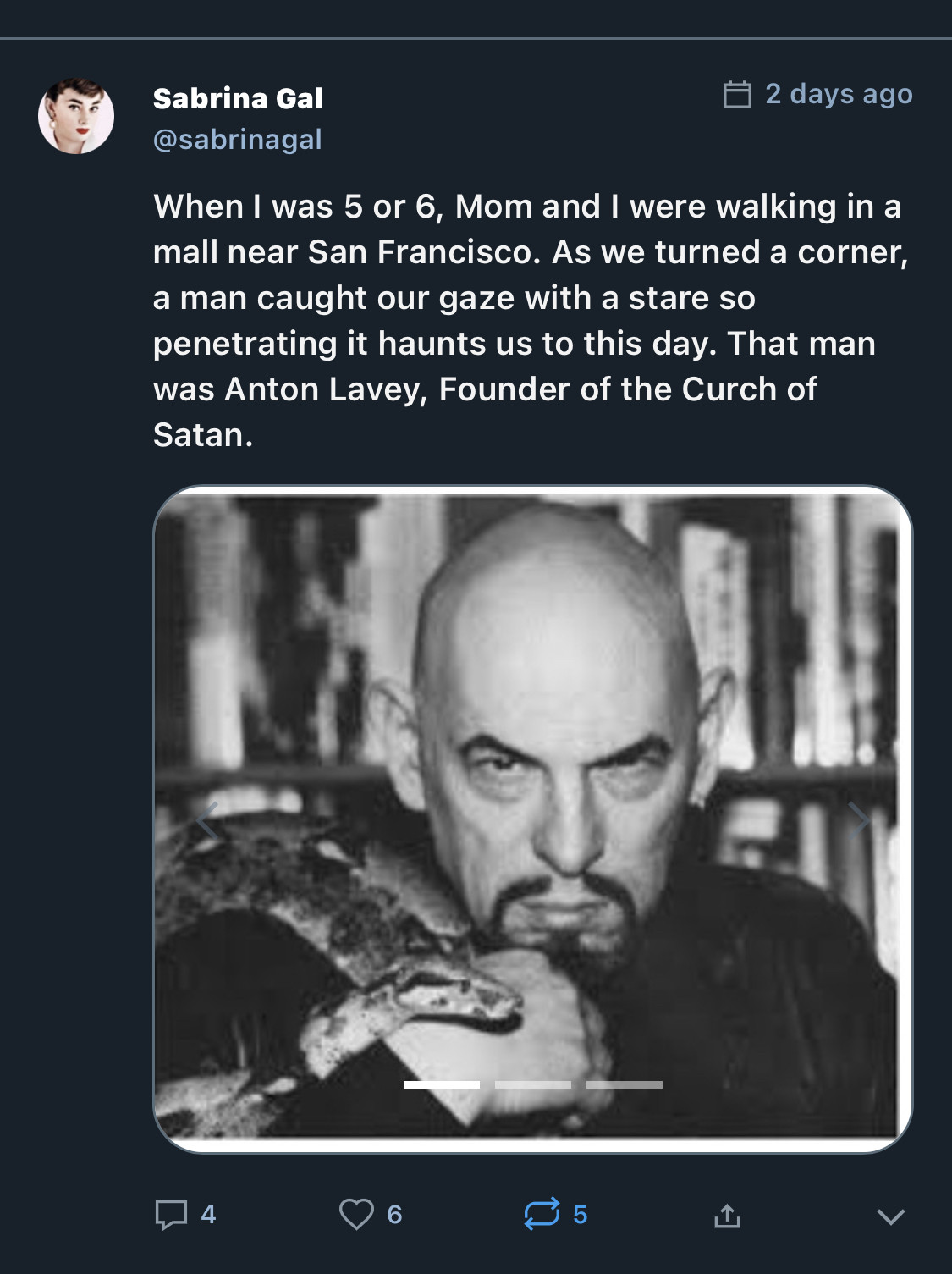The image size is (952, 1274).
Task: Tap the post text about Anton Lavey
Action: click(529, 320)
